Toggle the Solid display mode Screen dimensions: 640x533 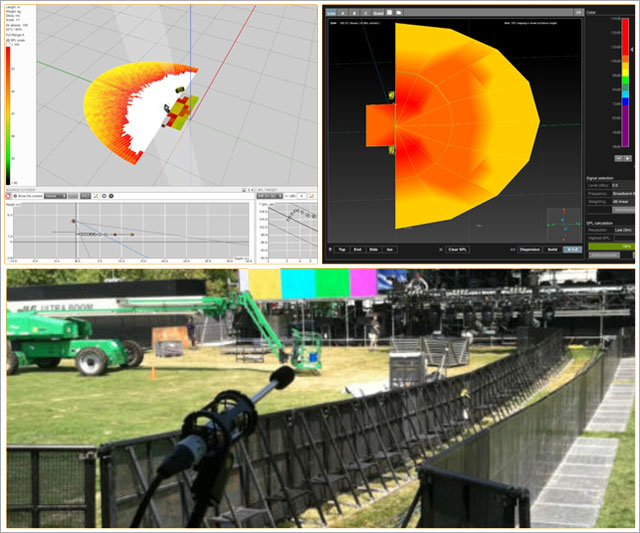551,247
